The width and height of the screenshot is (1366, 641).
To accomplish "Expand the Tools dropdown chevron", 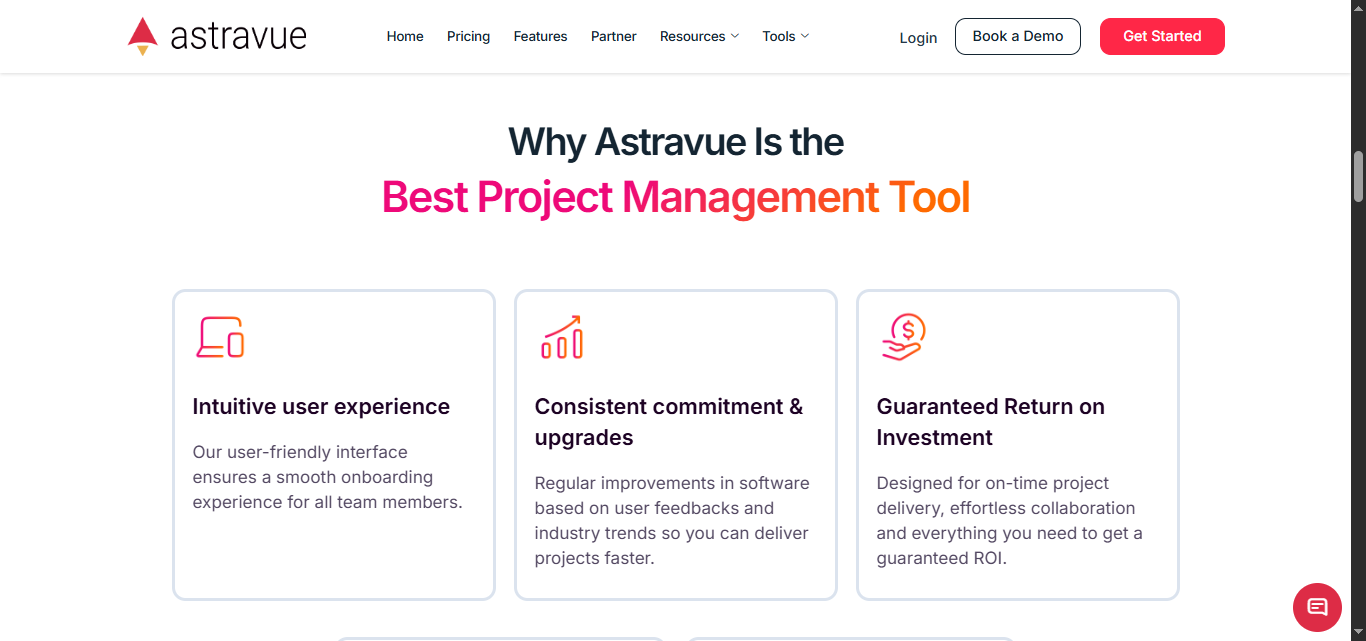I will [805, 36].
